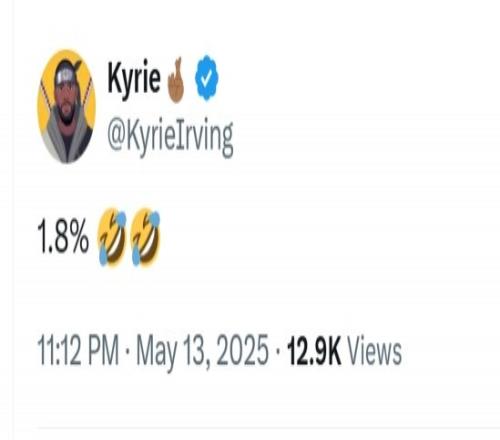Click the 1.8% tweet text
This screenshot has height=440, width=500.
pos(63,237)
